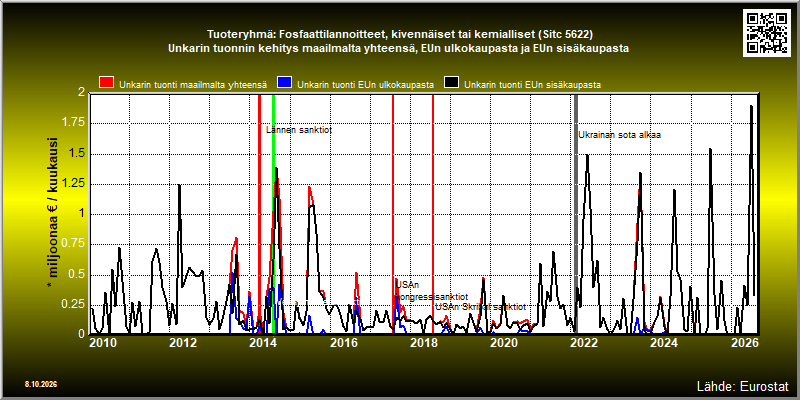Click y-axis value 1.25
Image resolution: width=800 pixels, height=400 pixels.
73,184
